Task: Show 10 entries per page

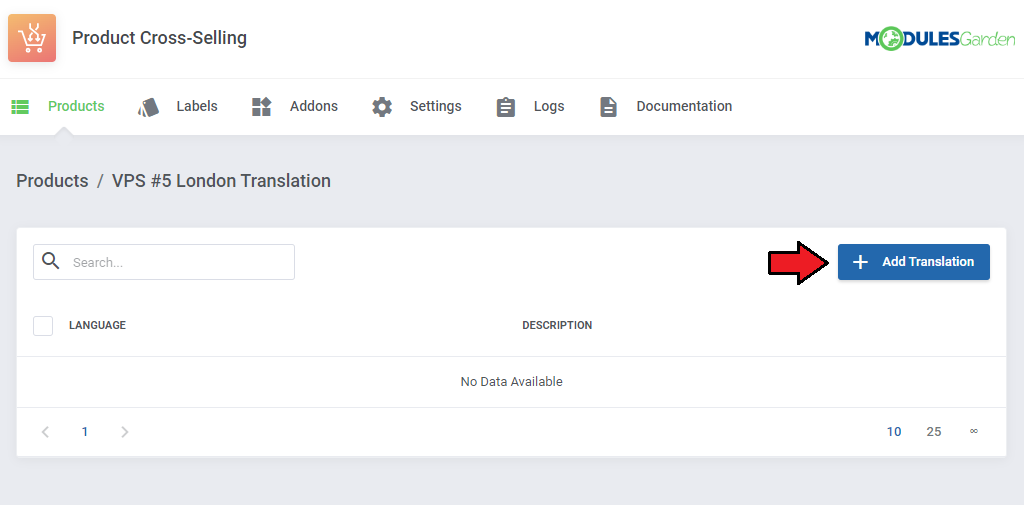Action: [894, 432]
